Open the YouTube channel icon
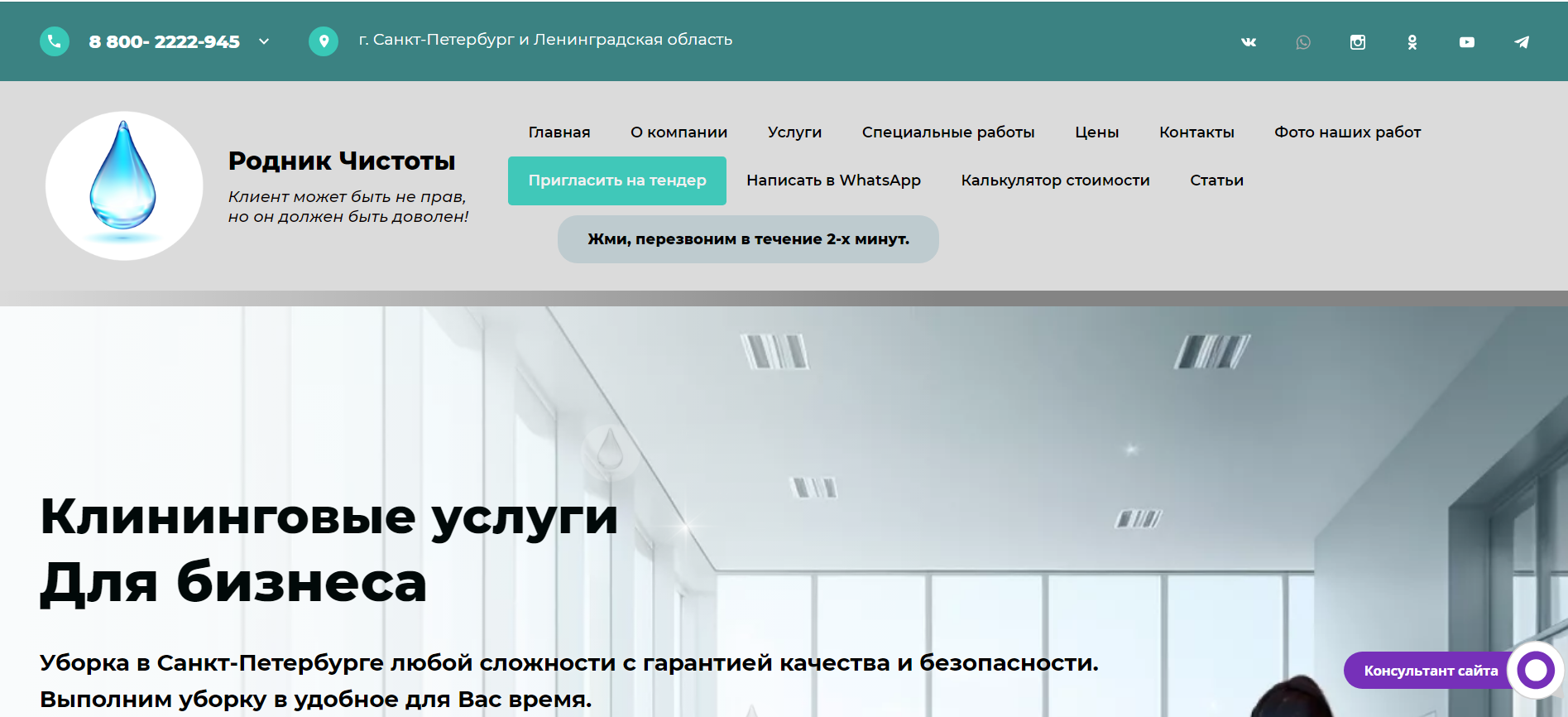This screenshot has width=1568, height=717. (1467, 42)
